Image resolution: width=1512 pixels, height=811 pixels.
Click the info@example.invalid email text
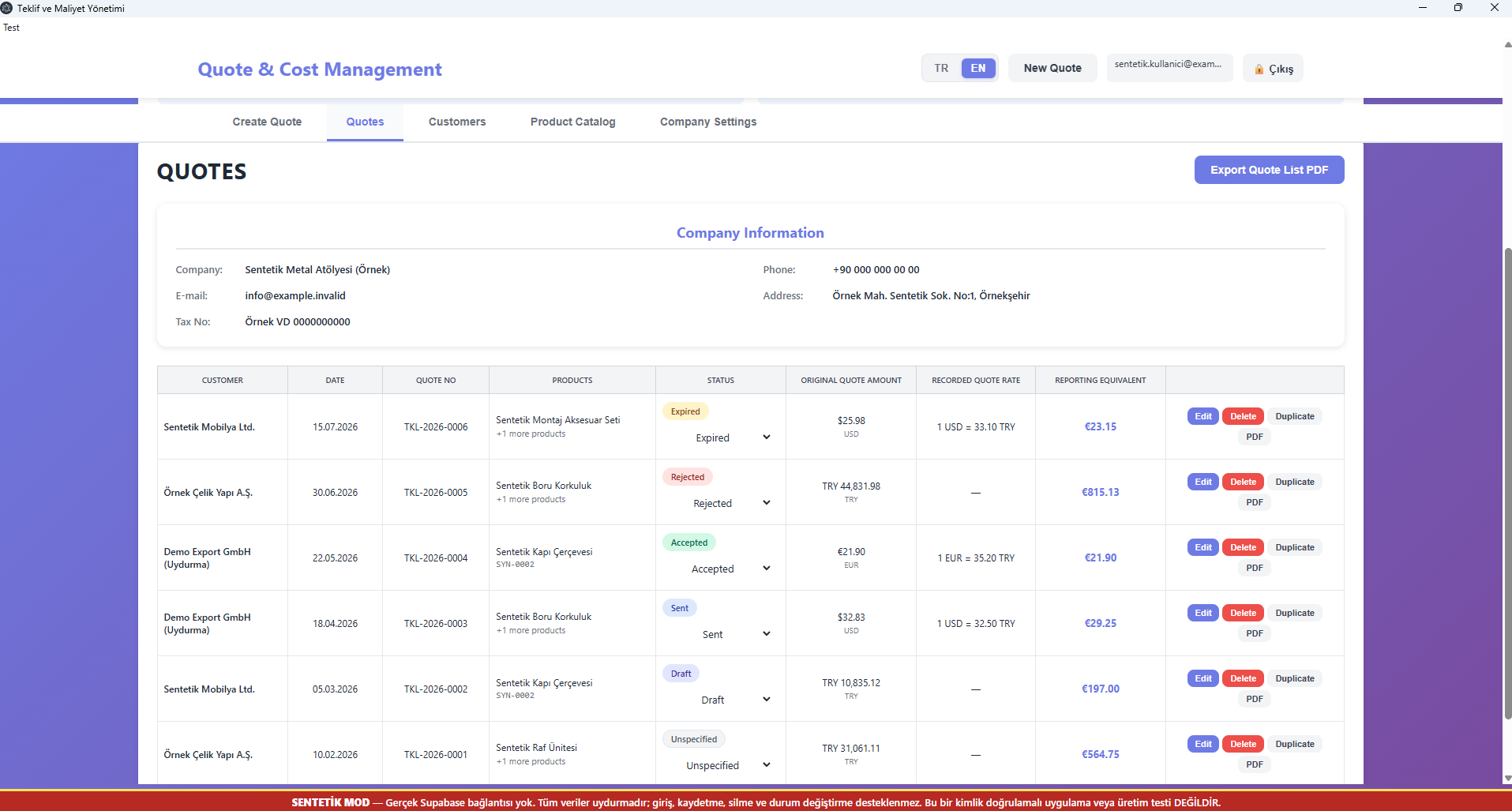point(295,296)
